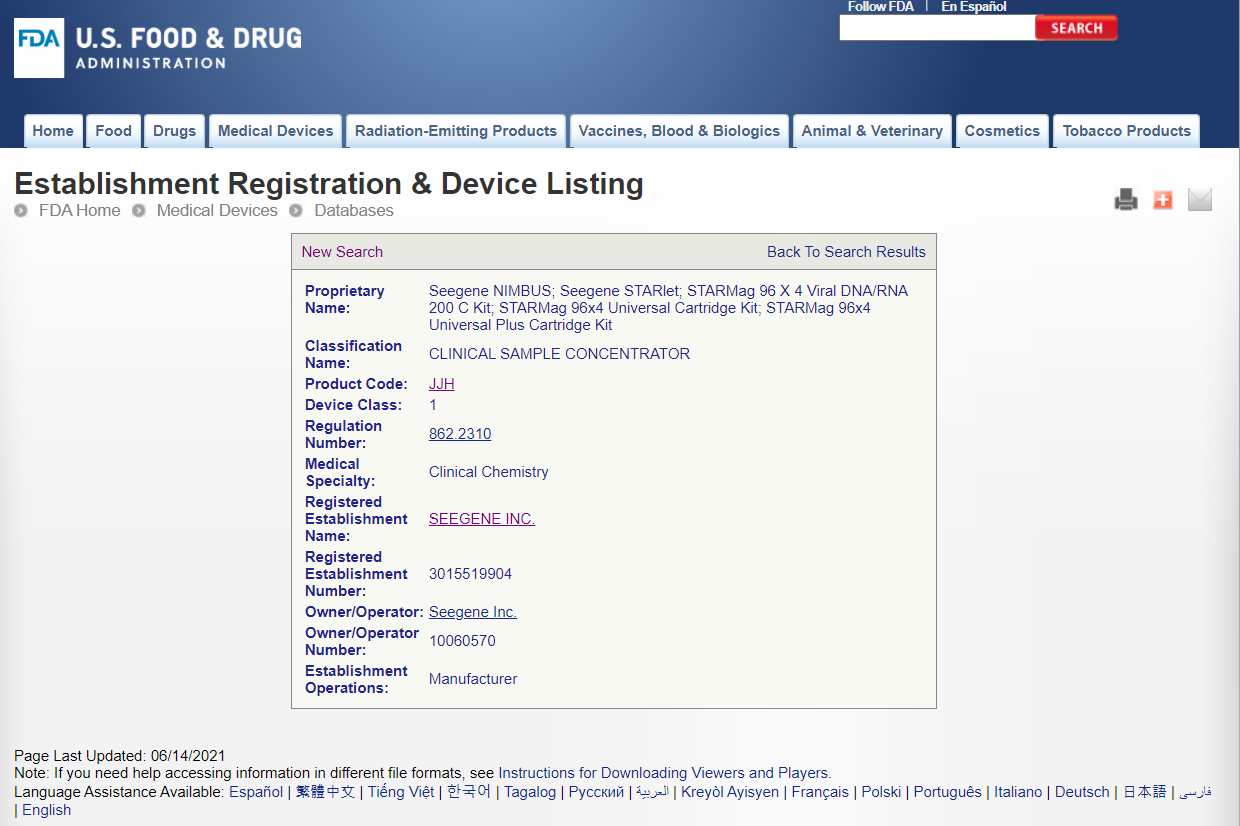This screenshot has height=826, width=1240.
Task: Go to the Databases breadcrumb
Action: click(354, 211)
